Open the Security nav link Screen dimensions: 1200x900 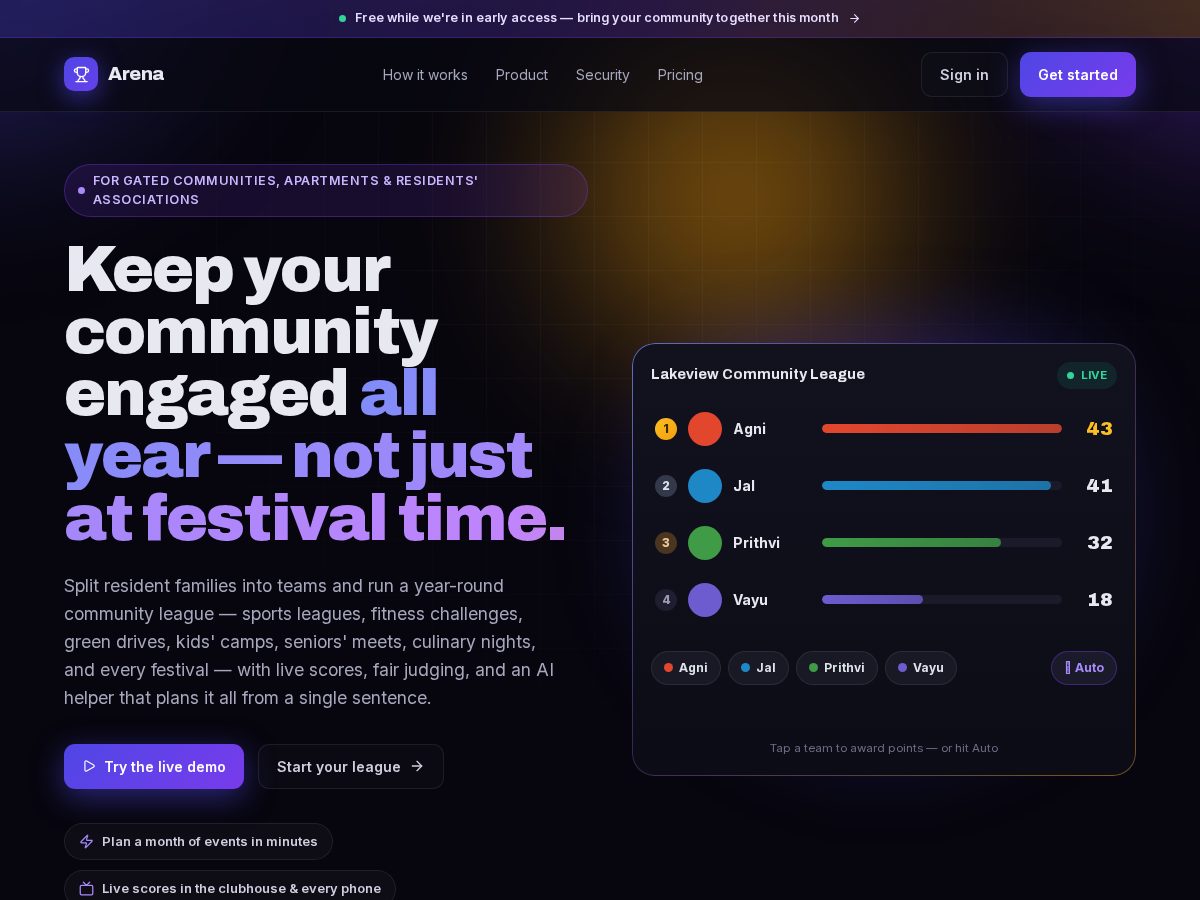pyautogui.click(x=603, y=75)
